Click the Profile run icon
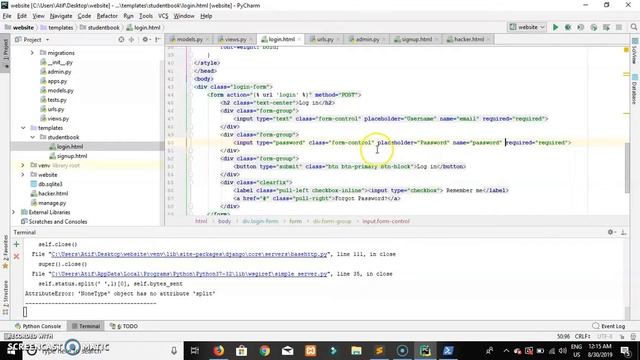The height and width of the screenshot is (360, 640). click(x=593, y=27)
